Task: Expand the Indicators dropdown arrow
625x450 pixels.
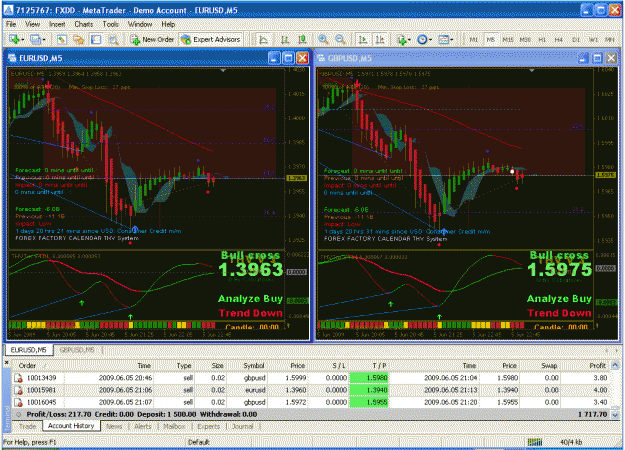Action: 409,40
